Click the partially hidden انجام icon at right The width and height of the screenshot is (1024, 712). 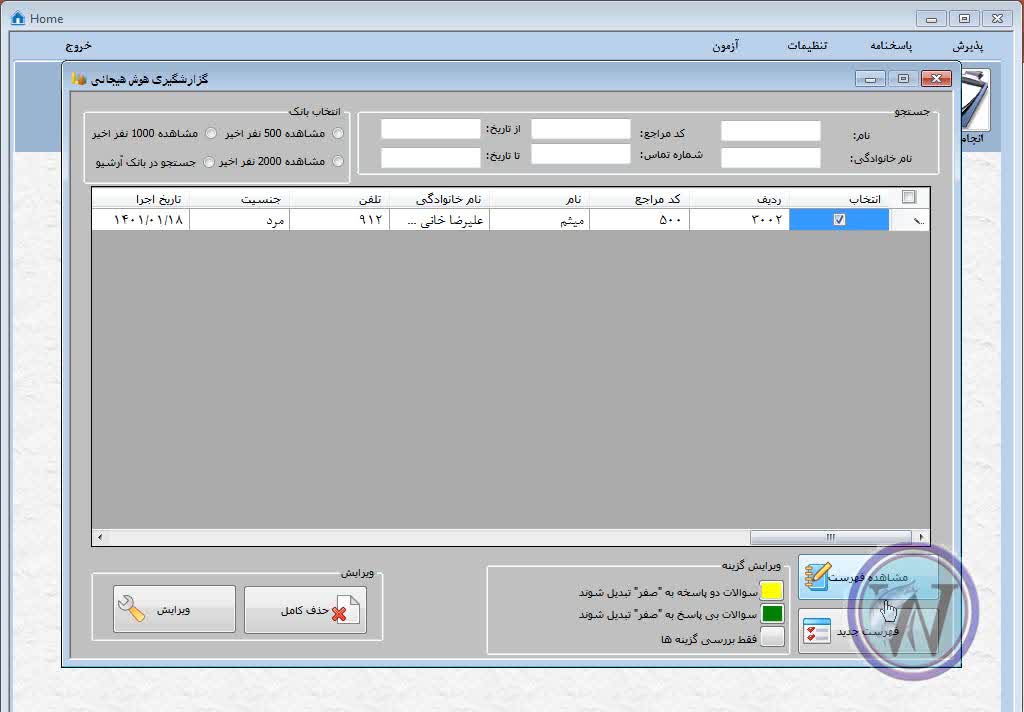click(x=975, y=105)
